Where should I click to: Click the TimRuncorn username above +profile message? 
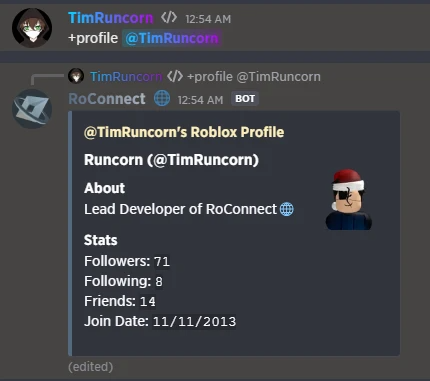(x=111, y=18)
